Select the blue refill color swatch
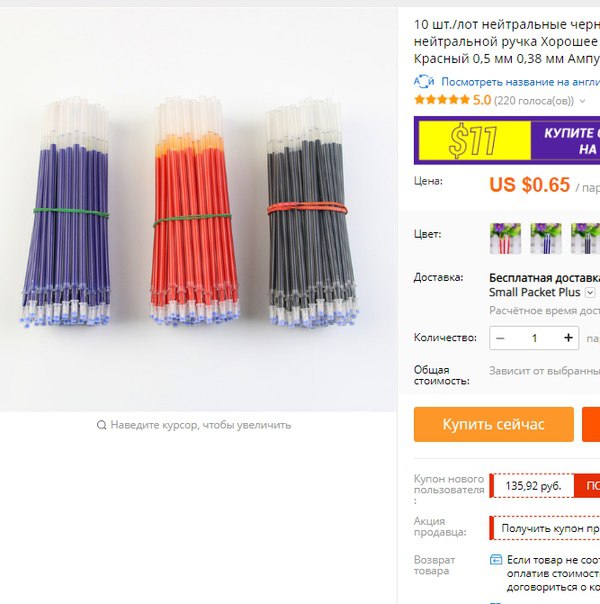 [546, 238]
